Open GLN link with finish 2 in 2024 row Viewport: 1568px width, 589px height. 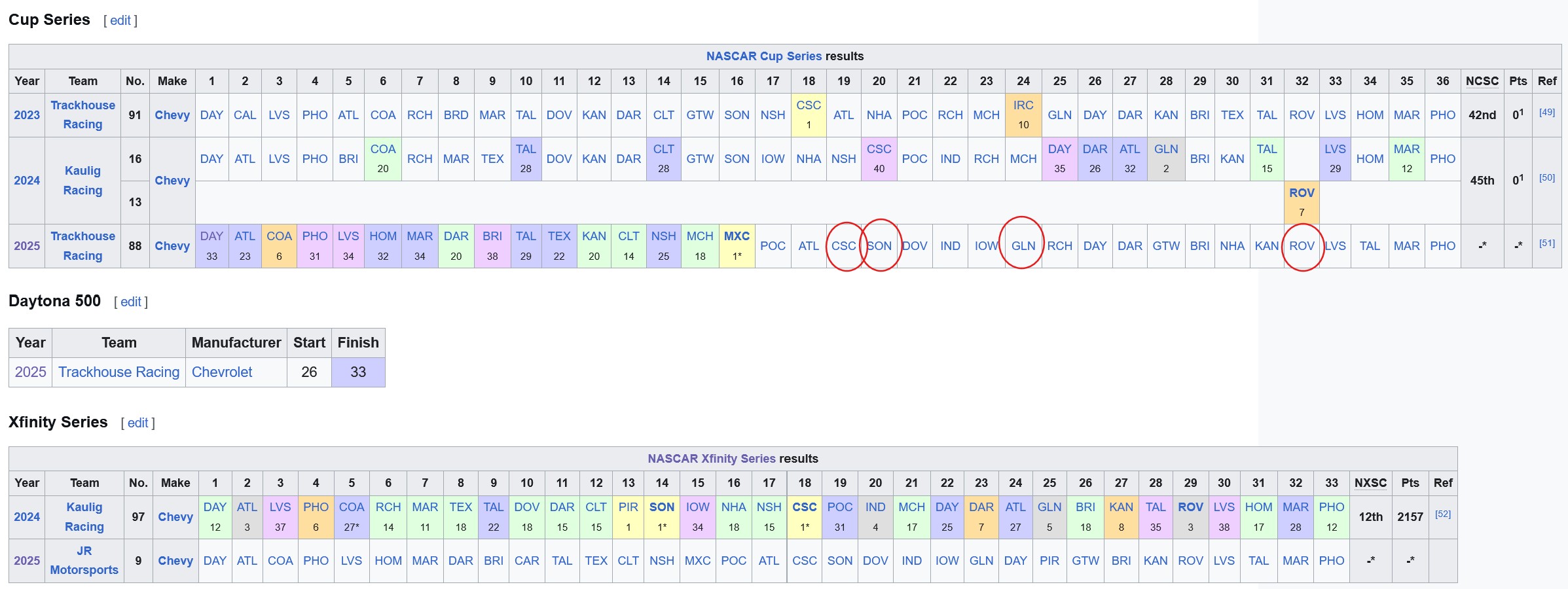(1166, 149)
